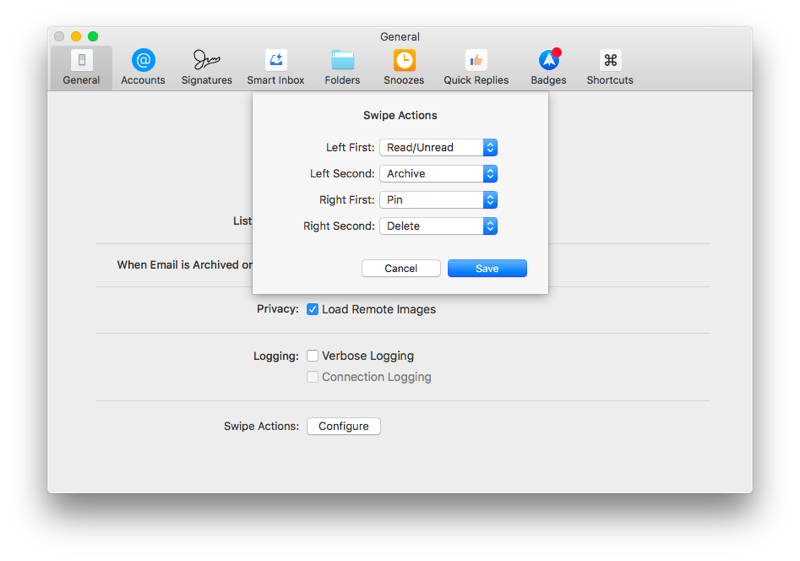The height and width of the screenshot is (561, 800).
Task: Open the Left First dropdown
Action: pos(438,147)
